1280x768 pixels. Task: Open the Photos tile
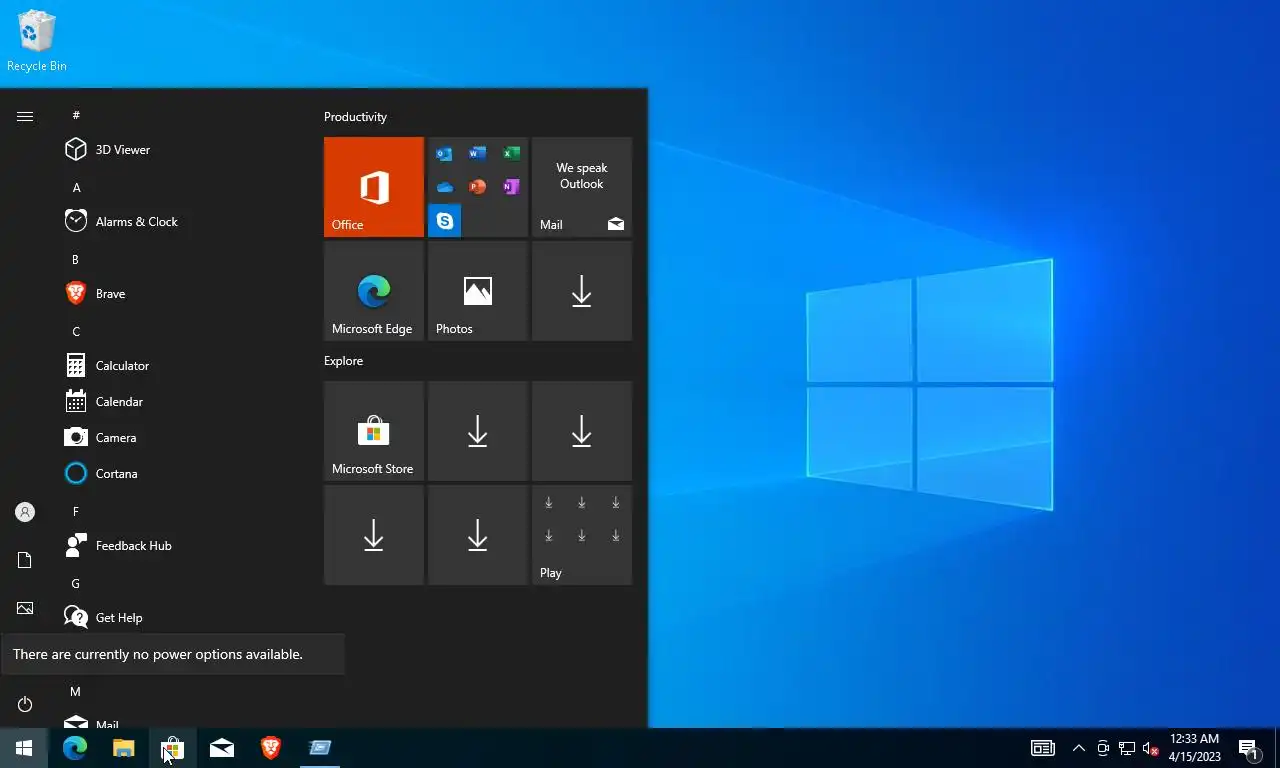click(x=478, y=291)
